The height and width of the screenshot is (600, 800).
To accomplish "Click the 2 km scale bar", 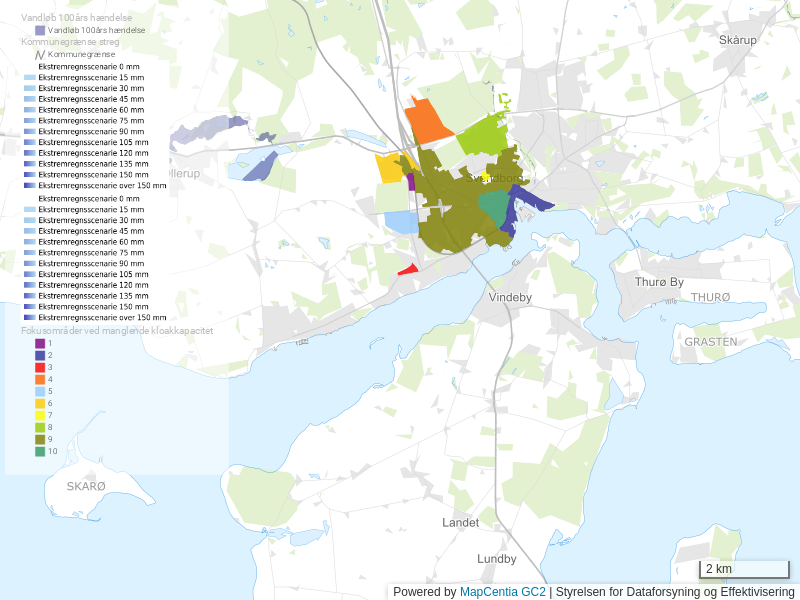I will [743, 569].
